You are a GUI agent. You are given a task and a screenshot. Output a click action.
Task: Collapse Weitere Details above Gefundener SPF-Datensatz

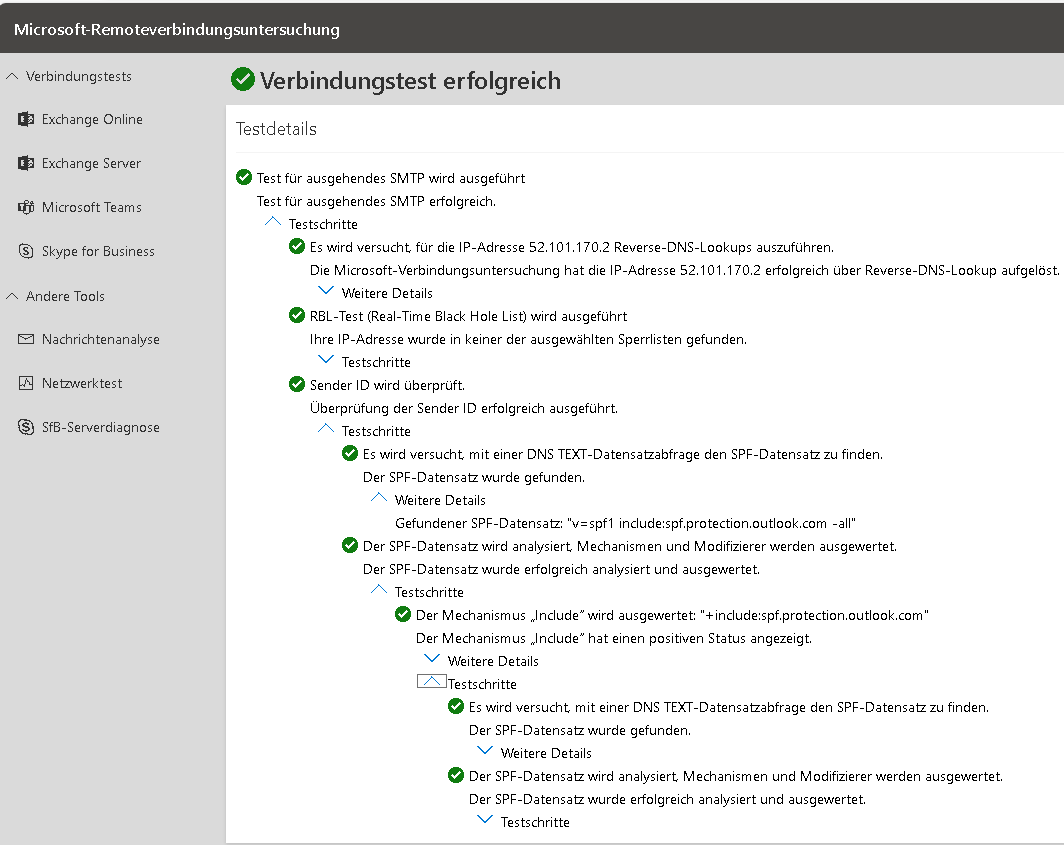(x=379, y=498)
